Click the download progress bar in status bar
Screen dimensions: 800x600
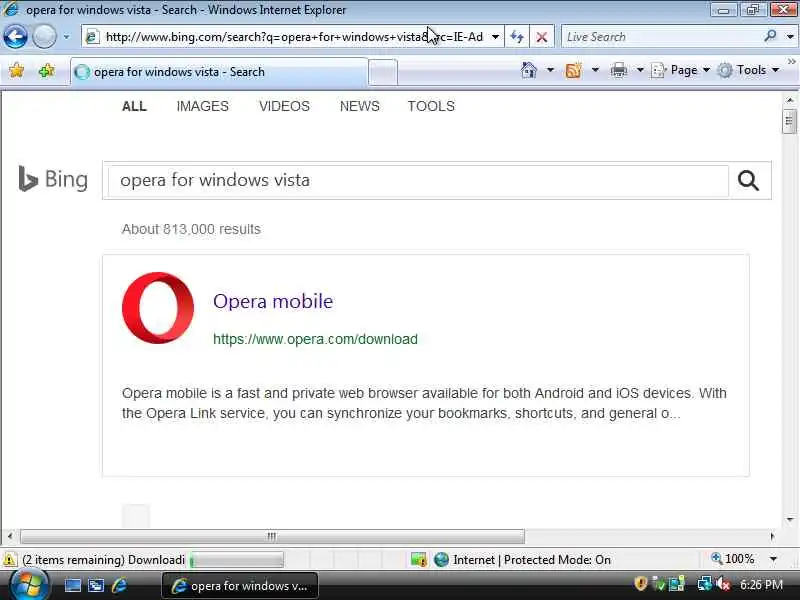(237, 560)
